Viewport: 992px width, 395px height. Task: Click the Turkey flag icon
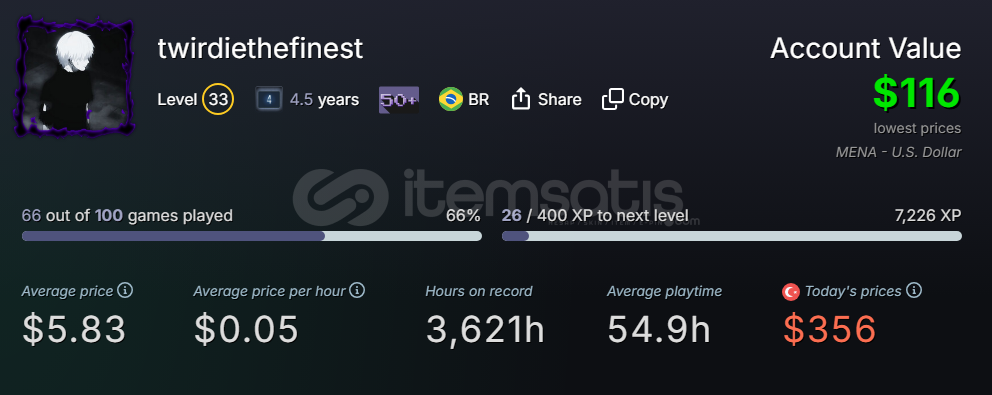791,292
